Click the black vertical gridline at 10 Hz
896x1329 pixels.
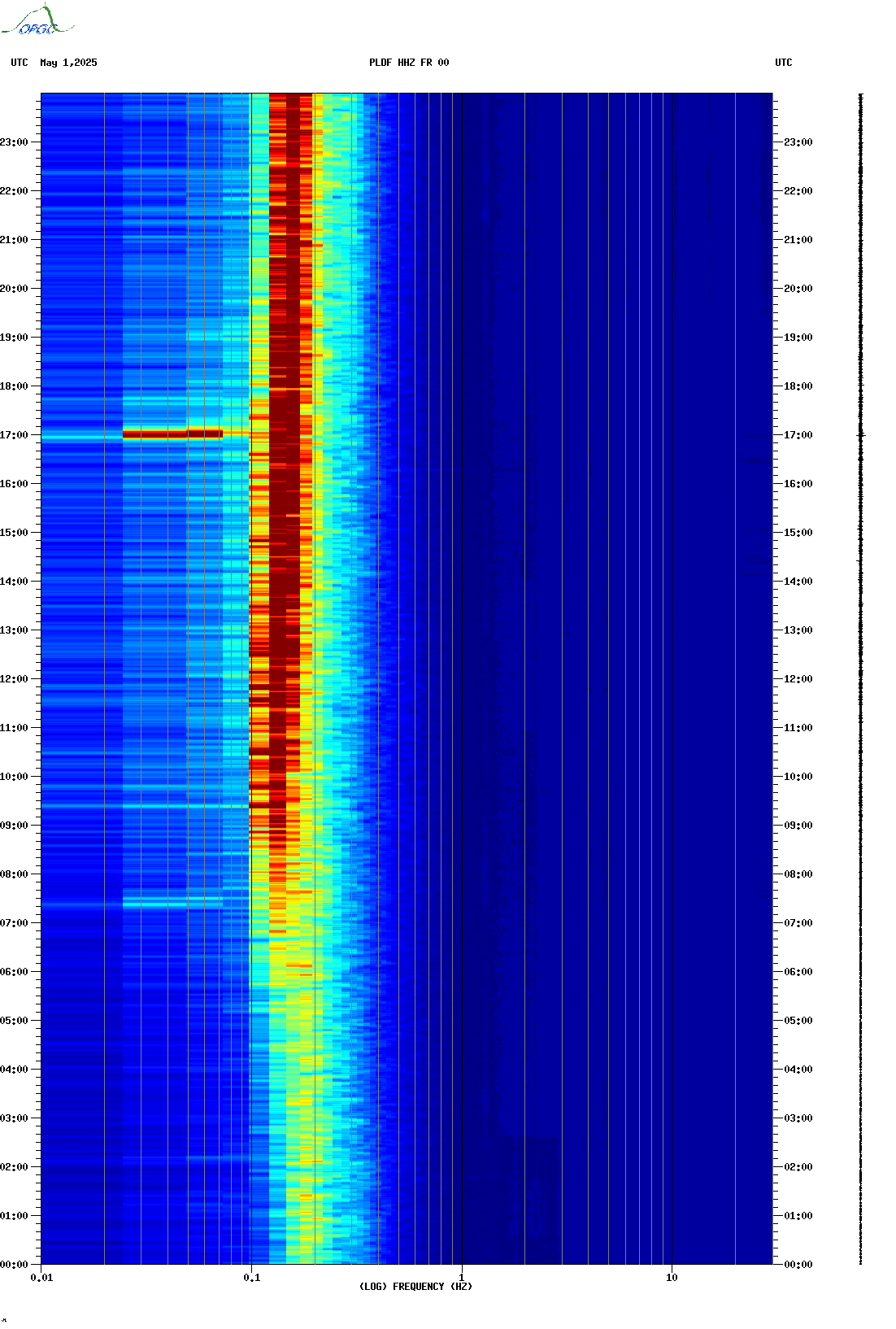[672, 679]
